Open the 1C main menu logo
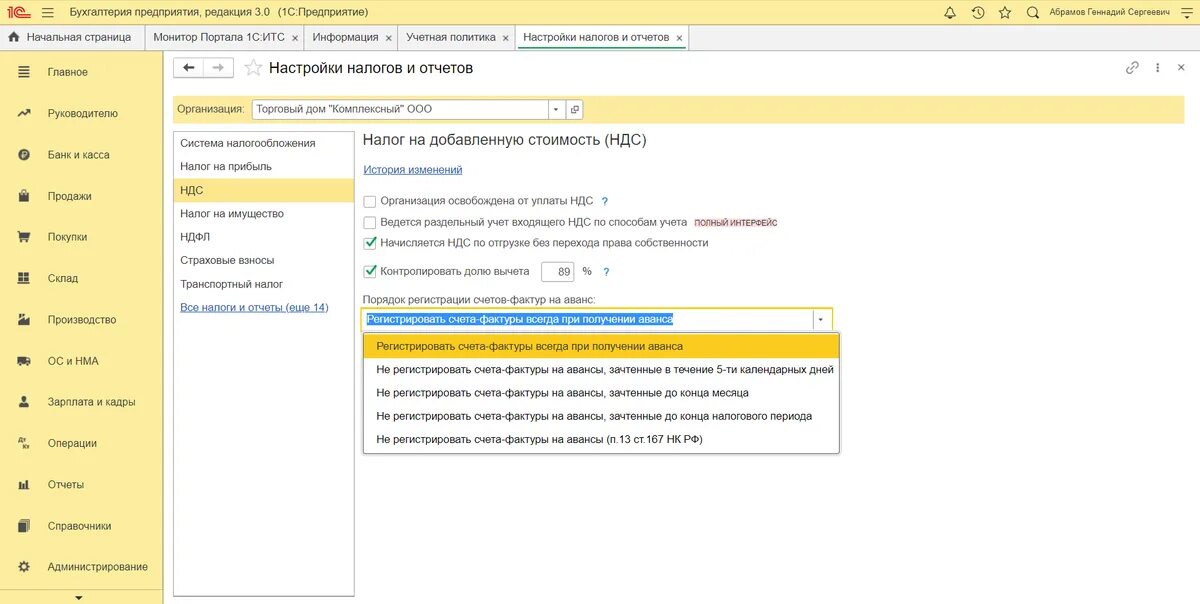The width and height of the screenshot is (1200, 604). (18, 12)
